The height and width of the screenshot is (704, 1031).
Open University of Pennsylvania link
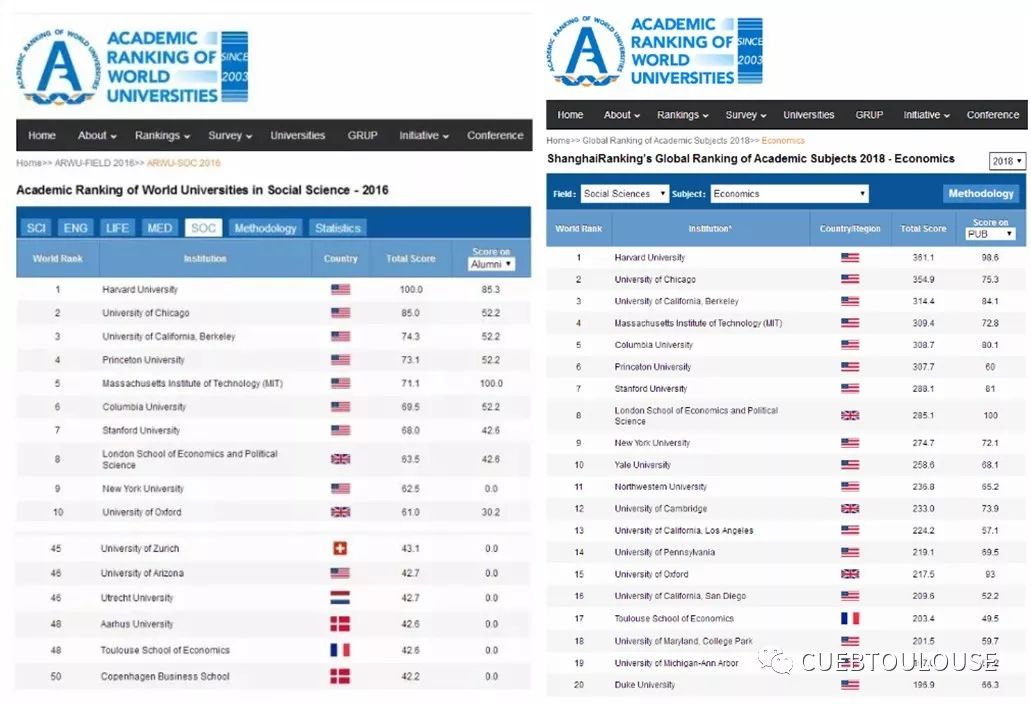[665, 552]
